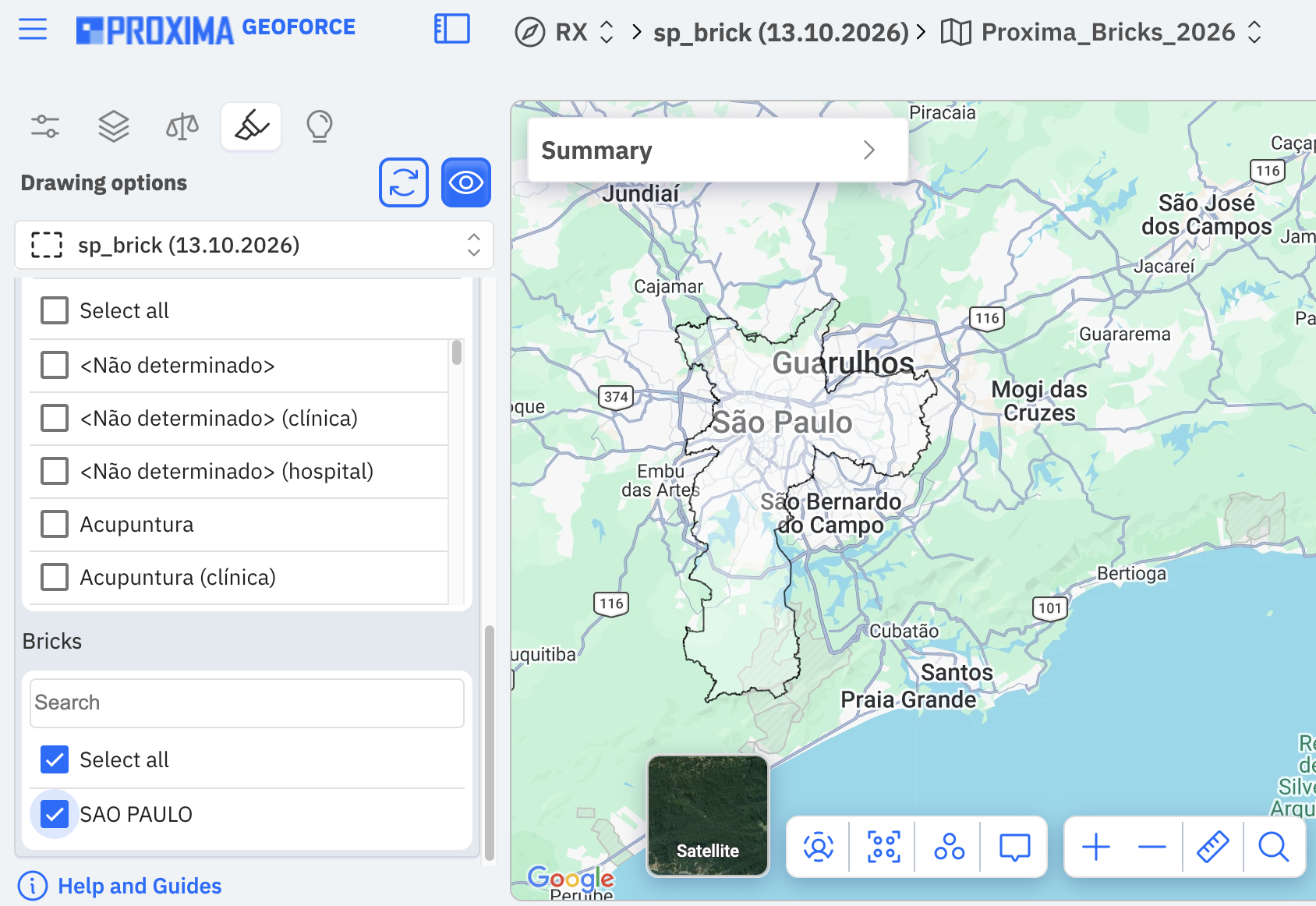Open the layers tab icon
The width and height of the screenshot is (1316, 906).
coord(114,126)
